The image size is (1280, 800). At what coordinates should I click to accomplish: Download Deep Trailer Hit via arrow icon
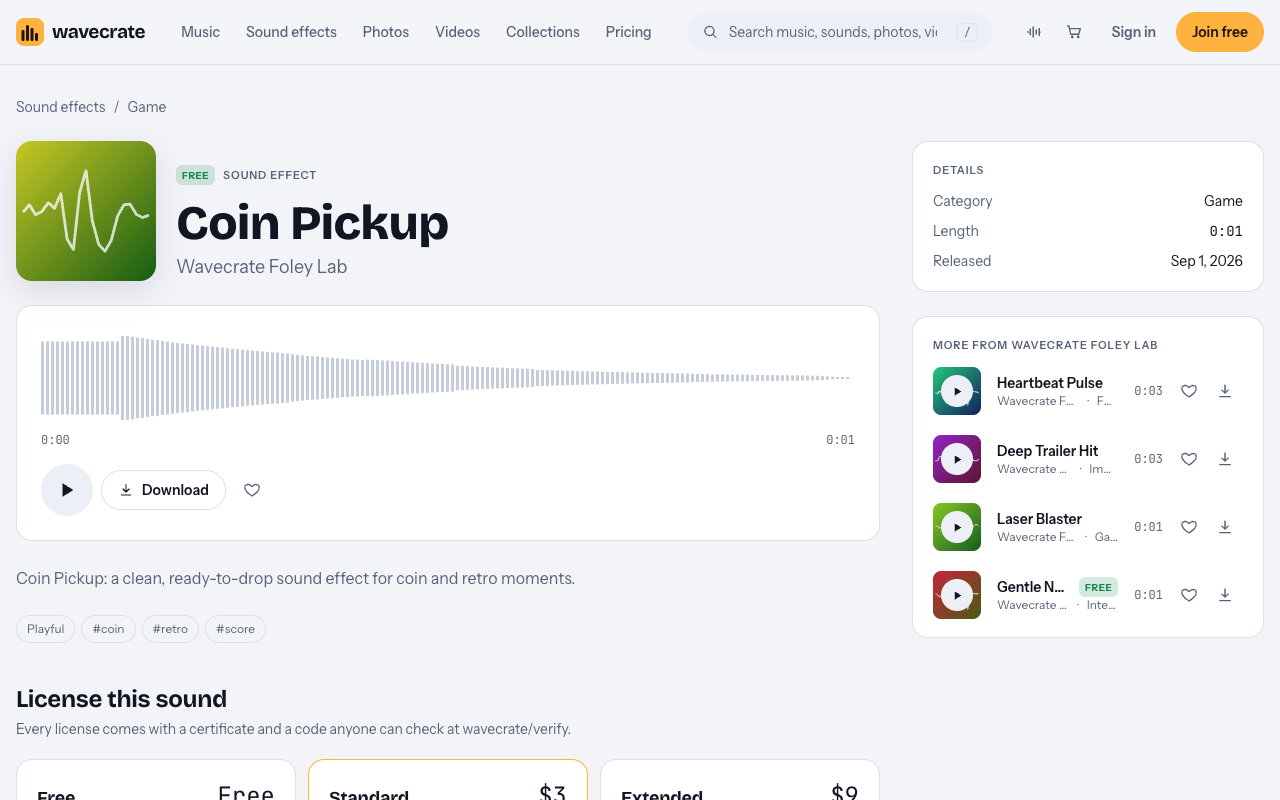pyautogui.click(x=1225, y=459)
